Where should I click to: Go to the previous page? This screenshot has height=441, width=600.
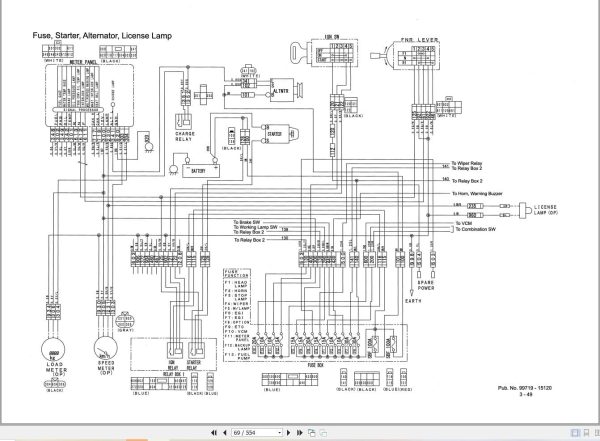click(x=225, y=433)
